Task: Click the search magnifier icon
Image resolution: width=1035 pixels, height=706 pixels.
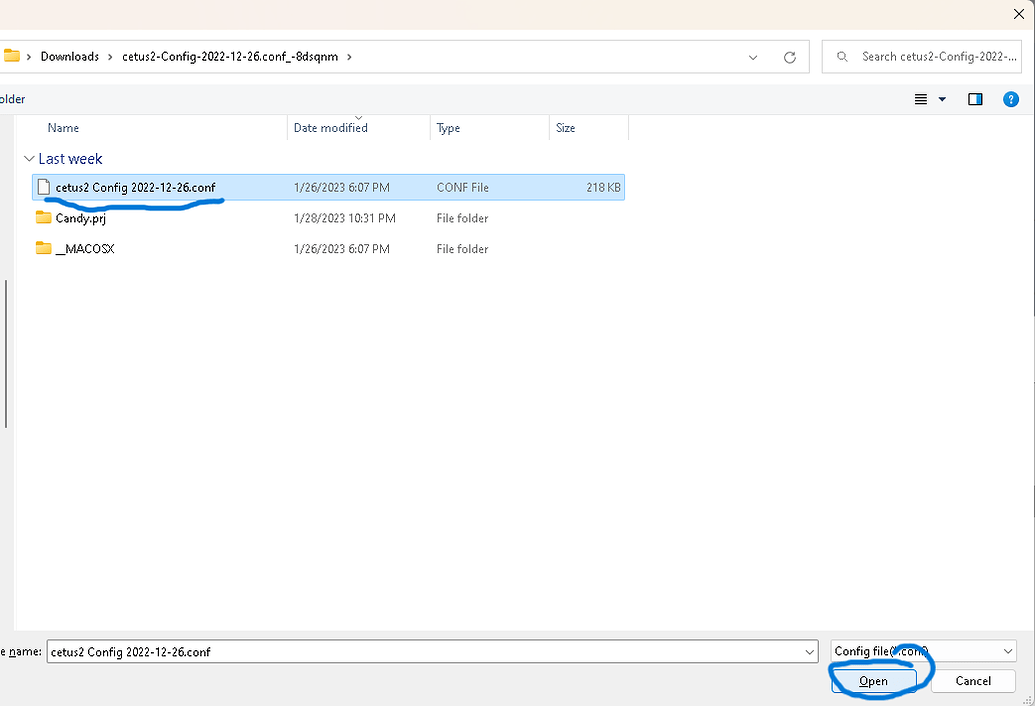Action: click(x=843, y=57)
